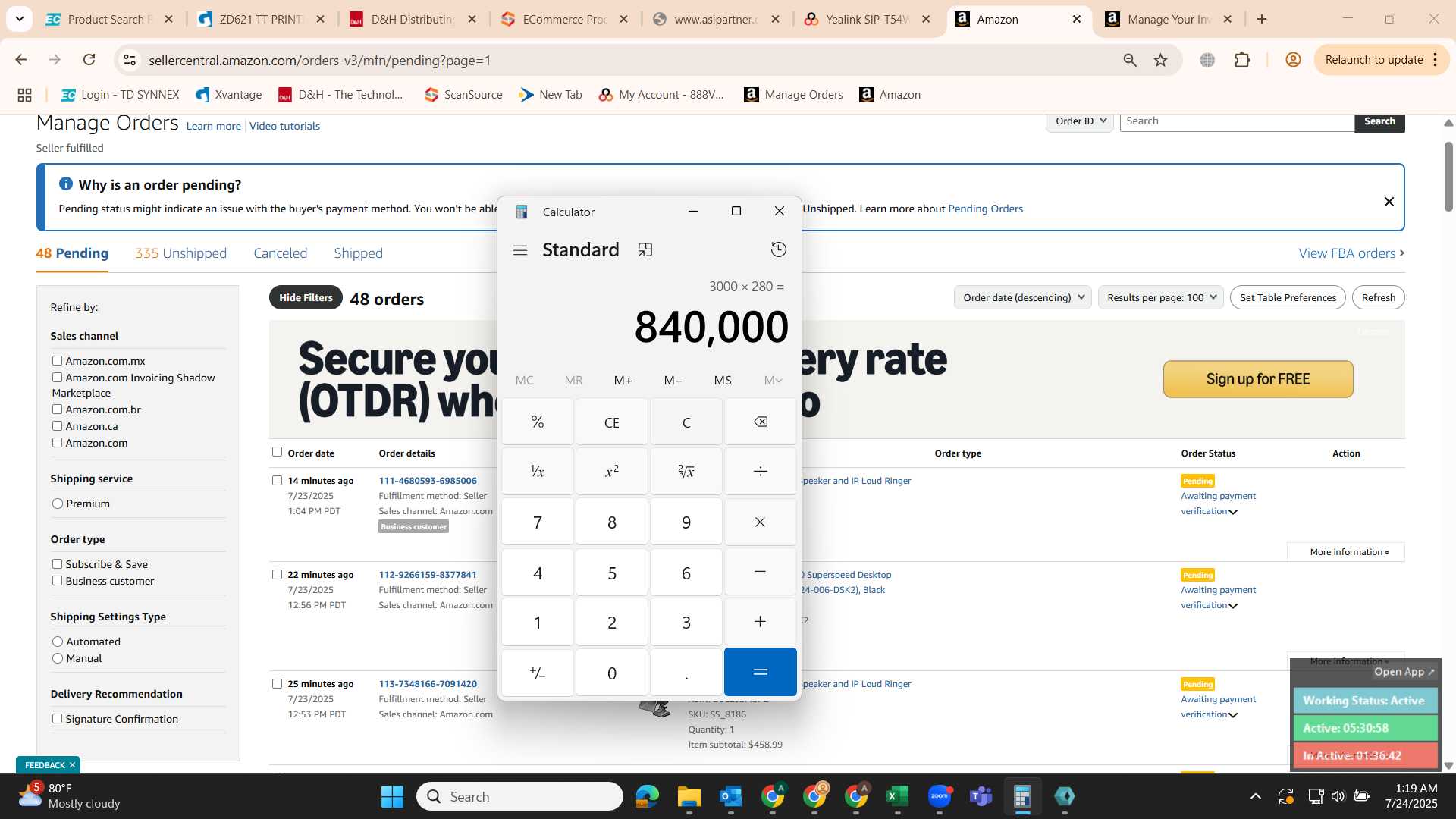Click the plus/minus sign key in Calculator

538,672
